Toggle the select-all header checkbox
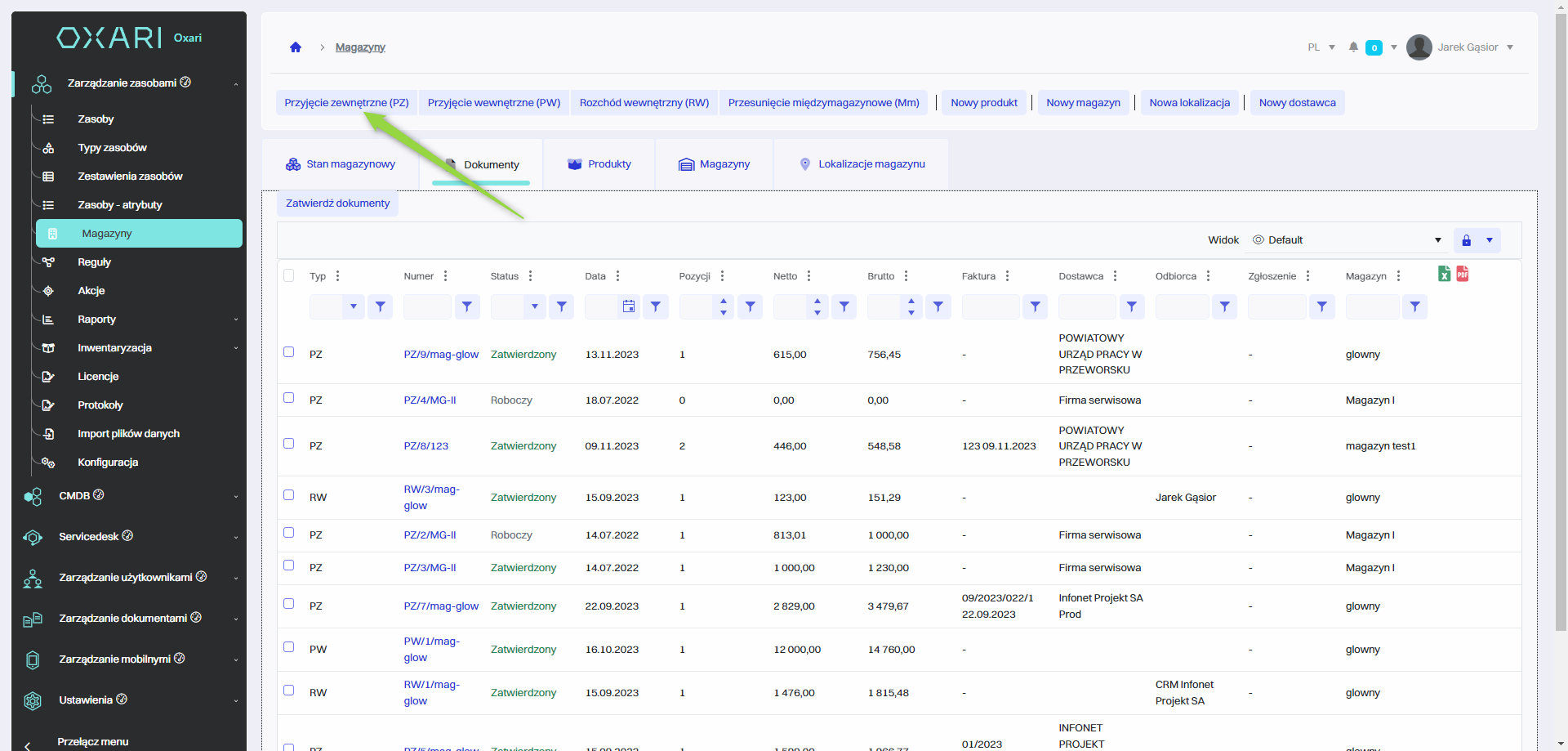1568x751 pixels. point(289,275)
